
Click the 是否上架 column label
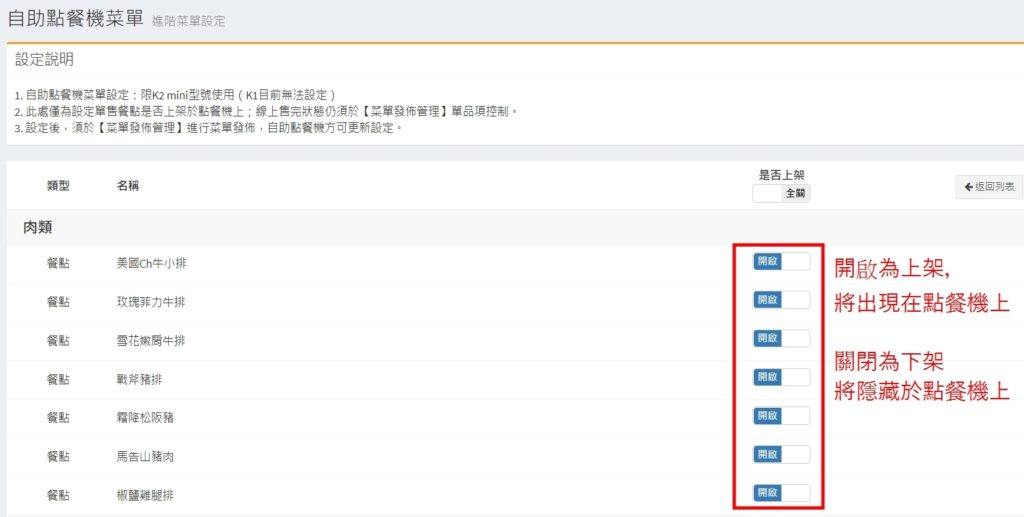(781, 174)
